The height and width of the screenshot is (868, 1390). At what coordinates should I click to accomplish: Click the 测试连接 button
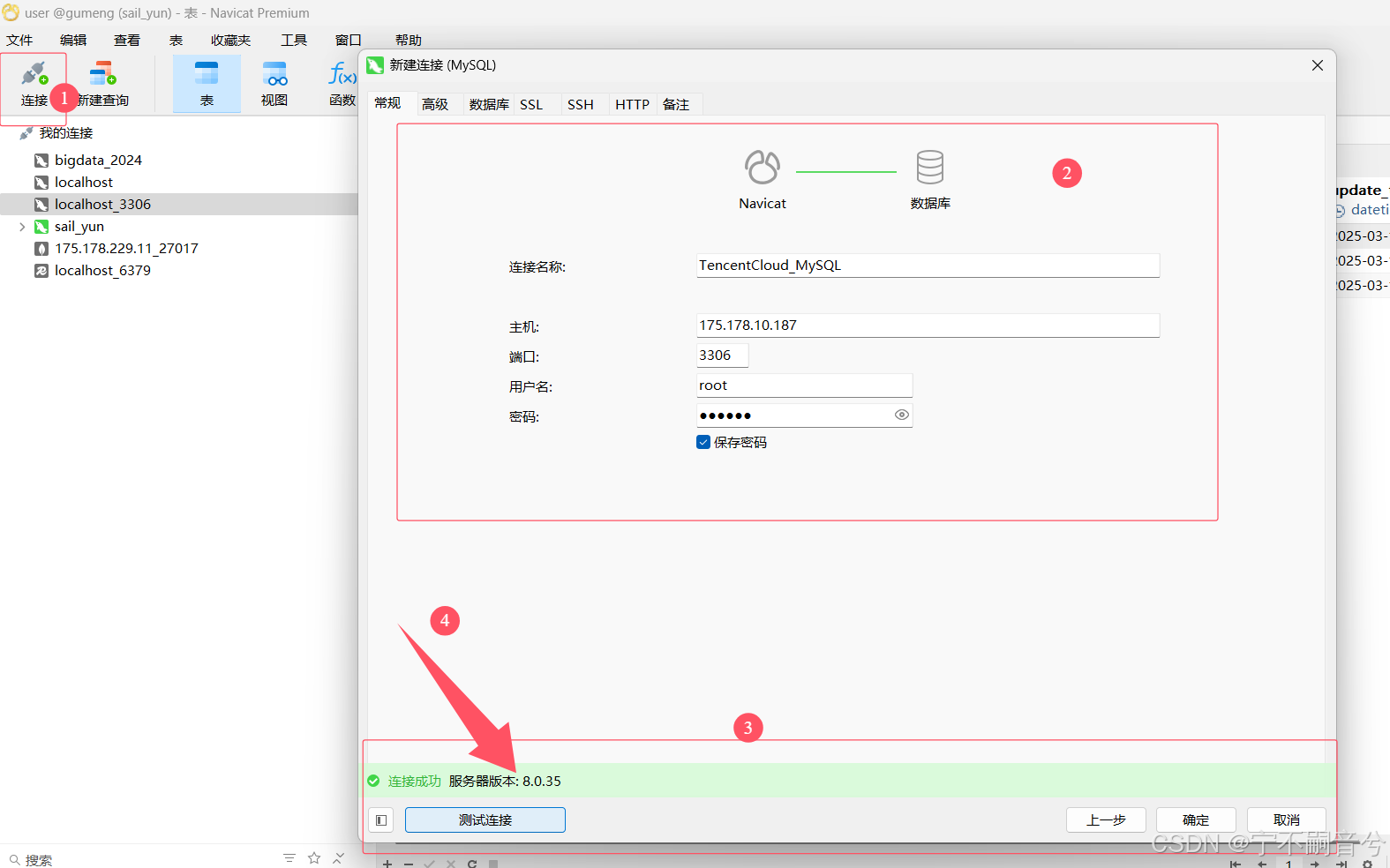485,820
